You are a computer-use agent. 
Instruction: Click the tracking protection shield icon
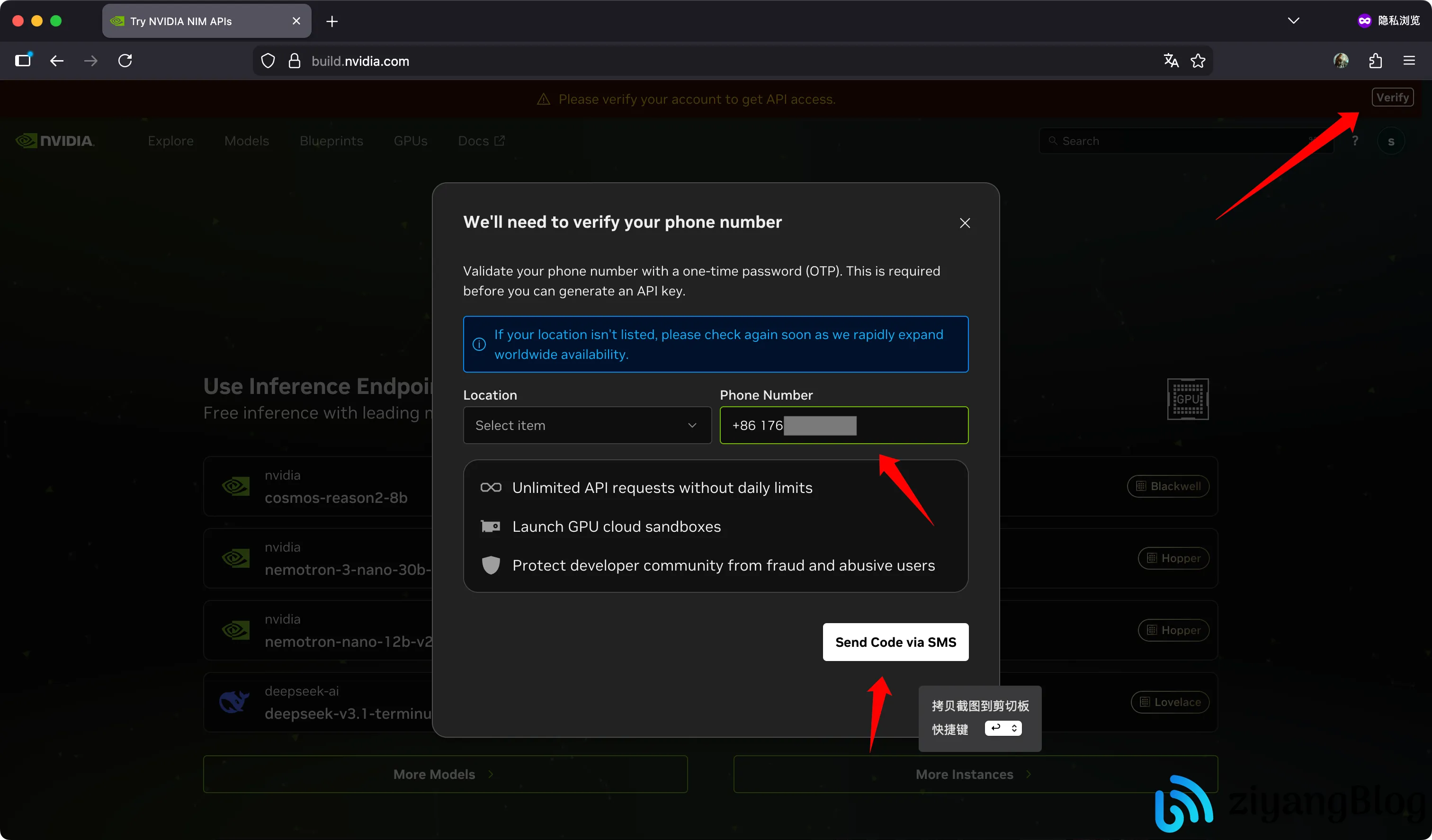tap(268, 61)
